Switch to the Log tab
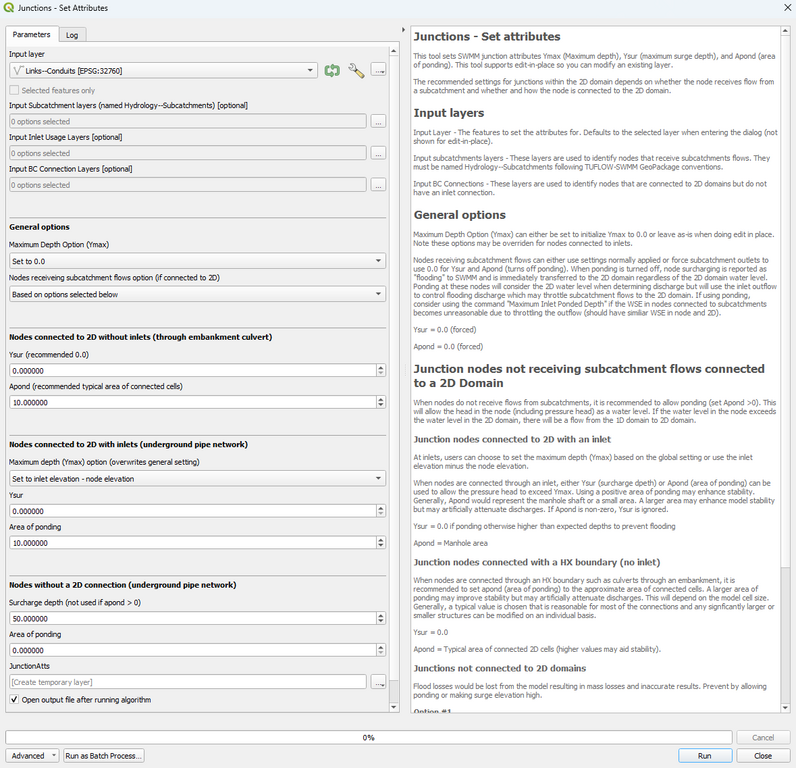796x768 pixels. pos(72,34)
